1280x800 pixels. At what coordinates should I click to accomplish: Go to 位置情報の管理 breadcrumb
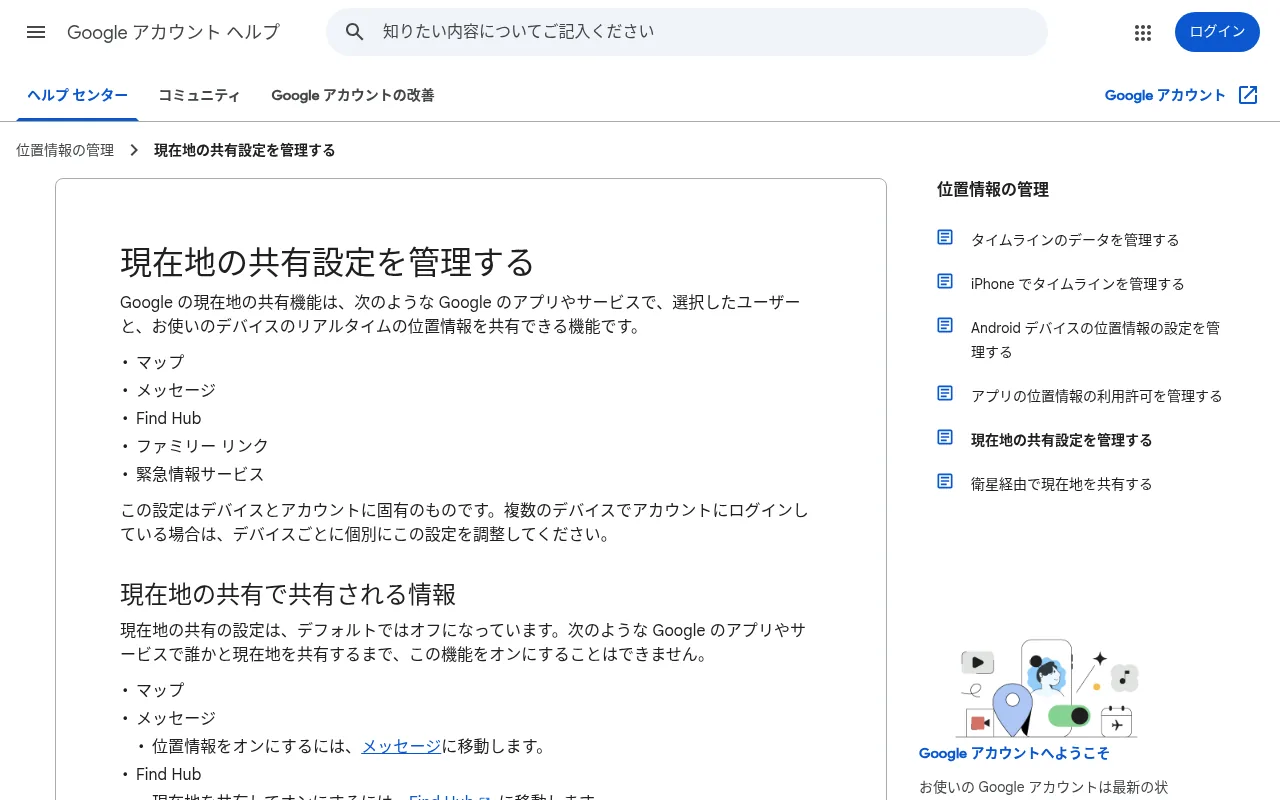(65, 150)
